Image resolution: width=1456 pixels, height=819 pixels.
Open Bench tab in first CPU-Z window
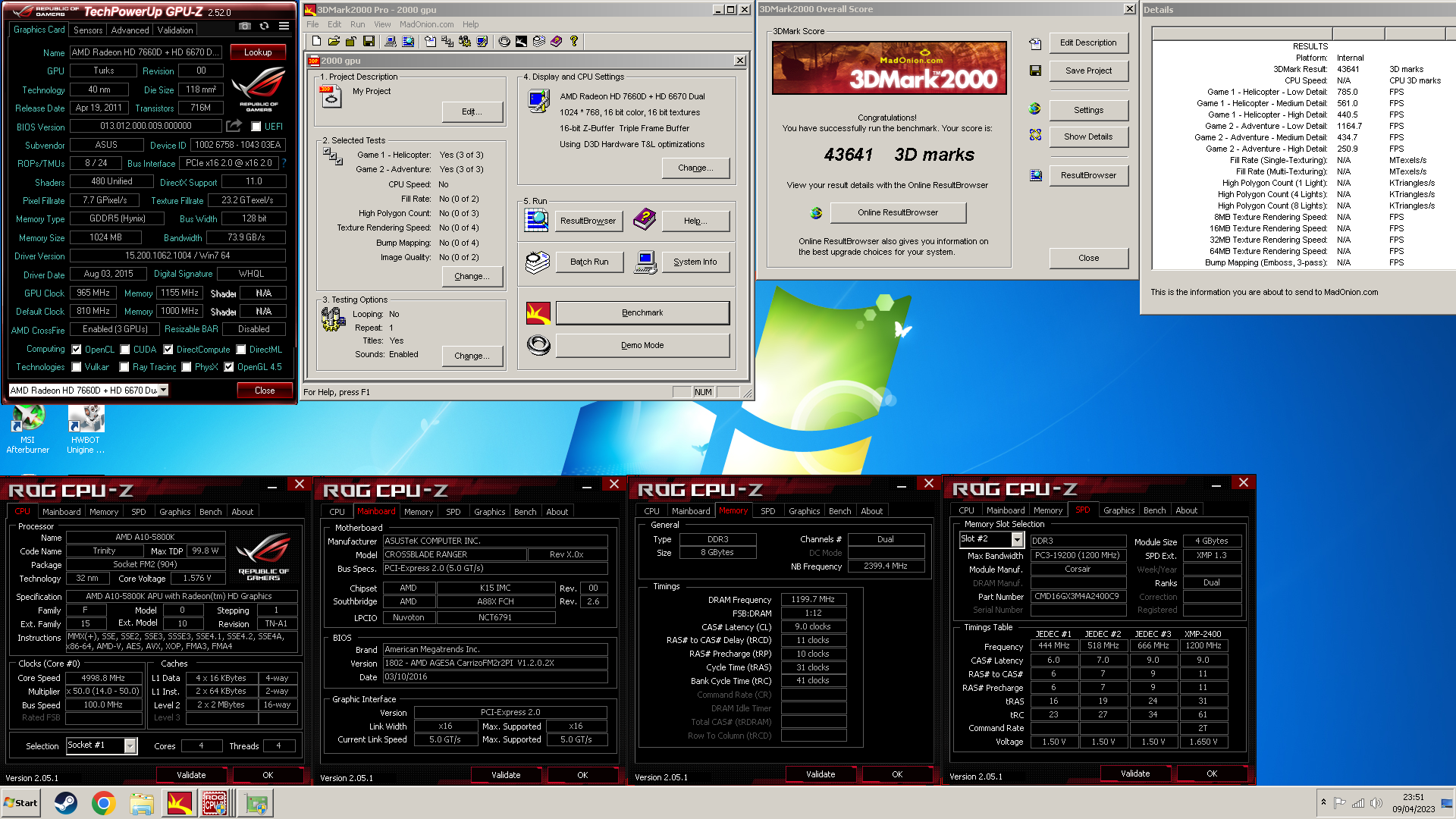click(211, 512)
